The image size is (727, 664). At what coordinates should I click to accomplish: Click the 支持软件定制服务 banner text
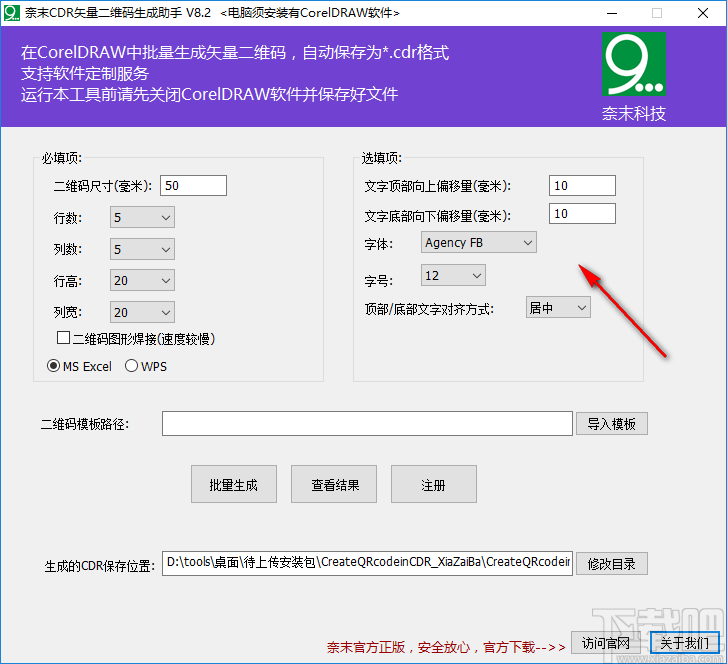[x=85, y=73]
